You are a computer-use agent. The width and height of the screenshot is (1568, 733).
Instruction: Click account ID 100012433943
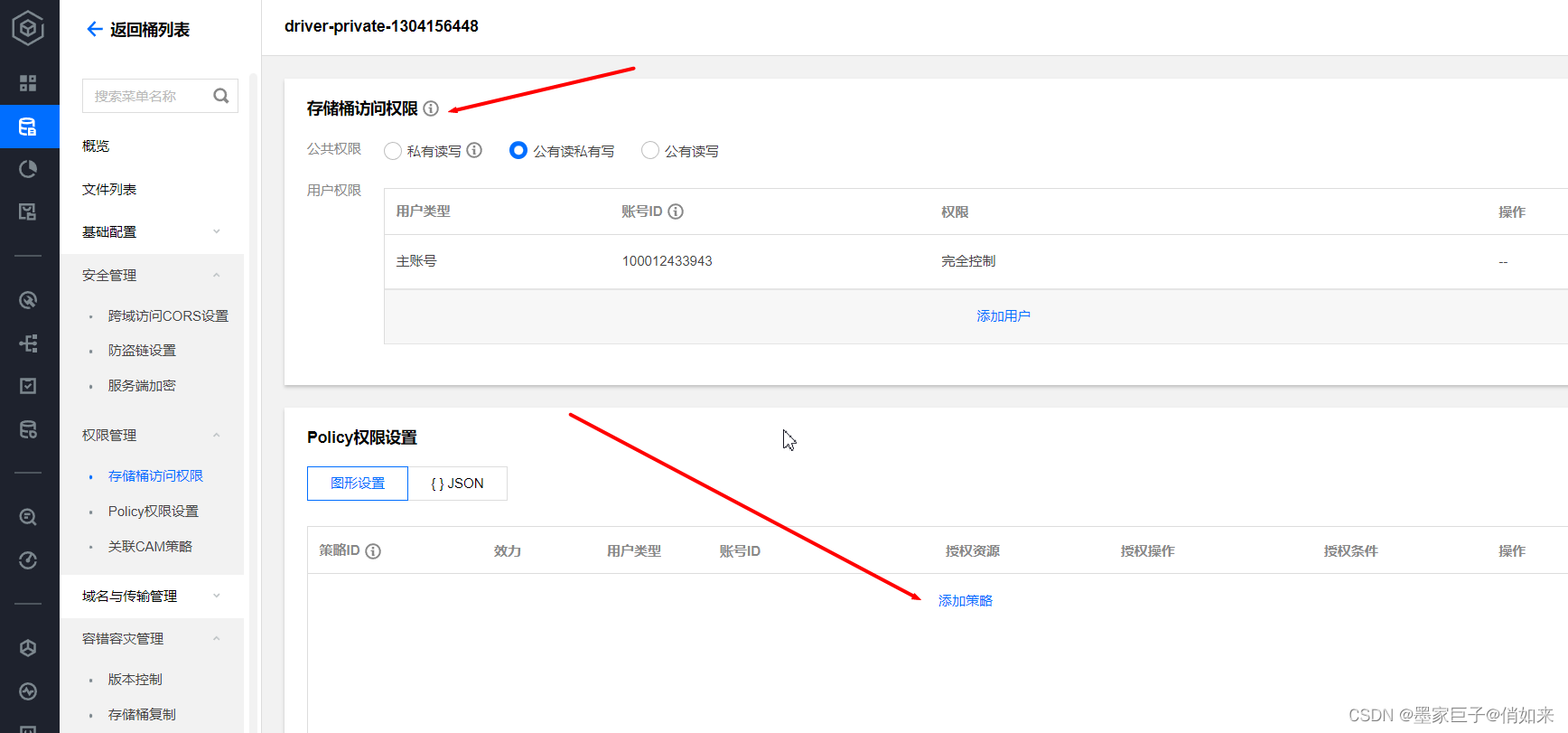click(x=667, y=261)
